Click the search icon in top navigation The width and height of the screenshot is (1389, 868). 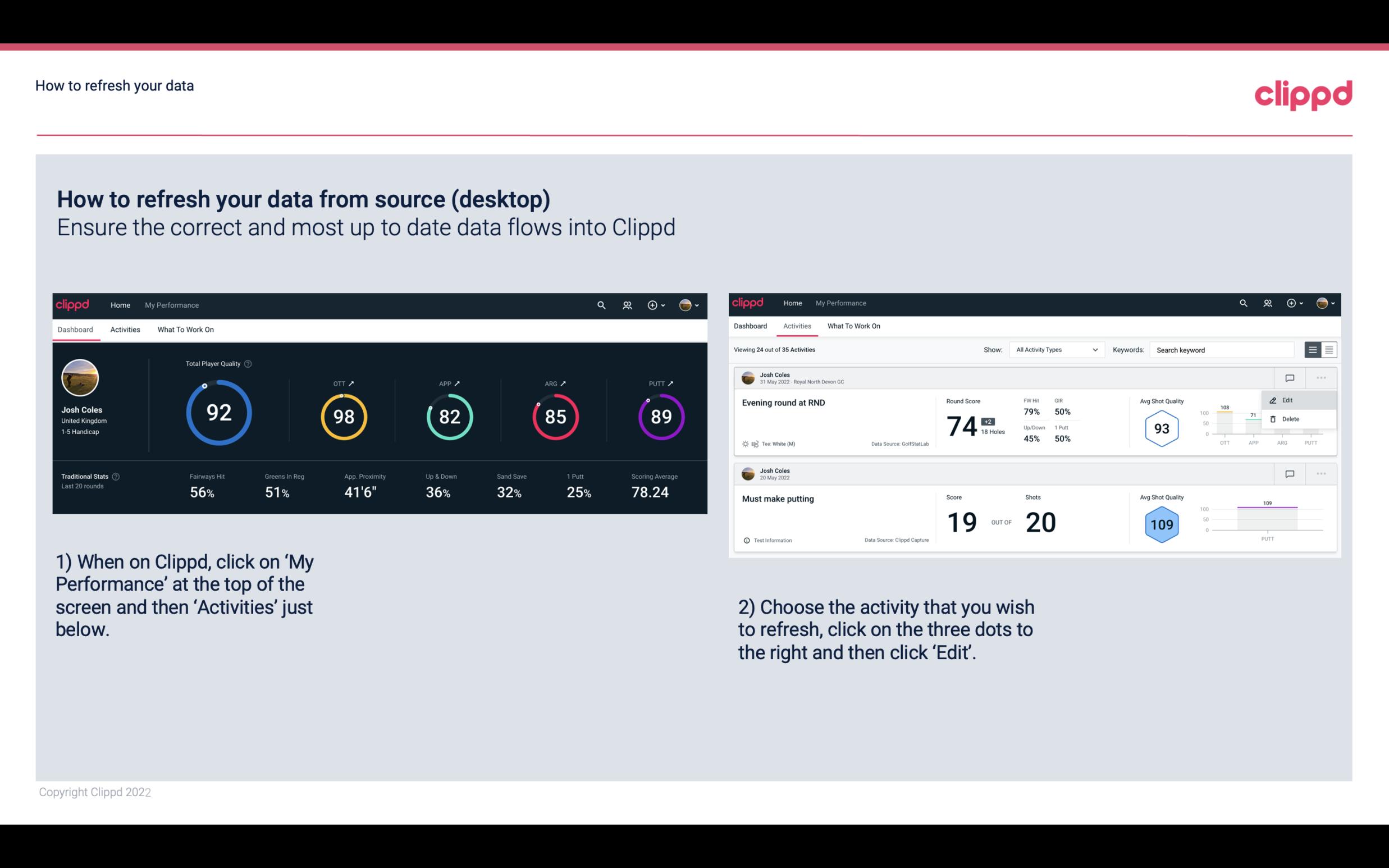pos(600,304)
